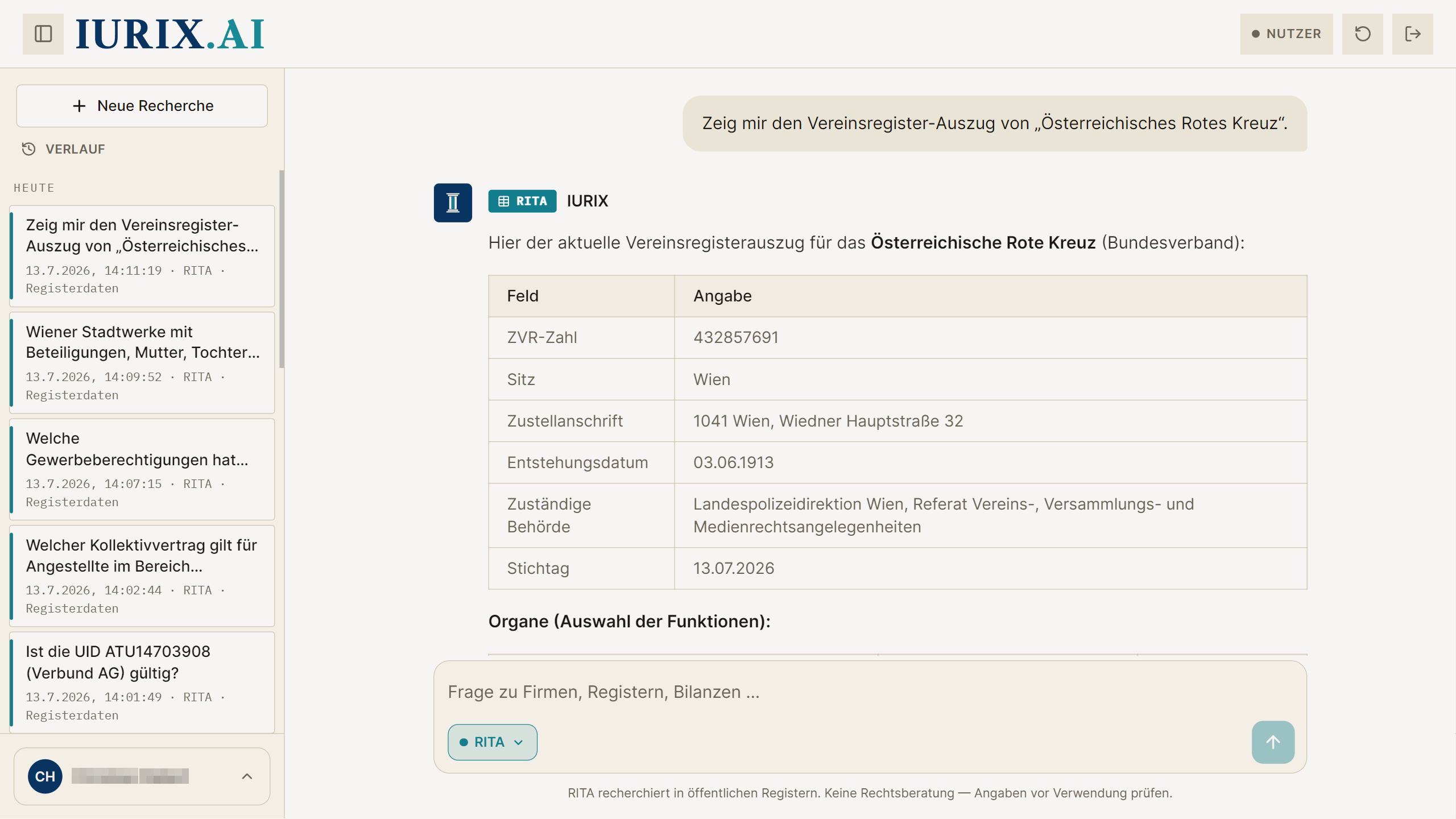The width and height of the screenshot is (1456, 819).
Task: Expand the user account chevron
Action: [x=247, y=776]
